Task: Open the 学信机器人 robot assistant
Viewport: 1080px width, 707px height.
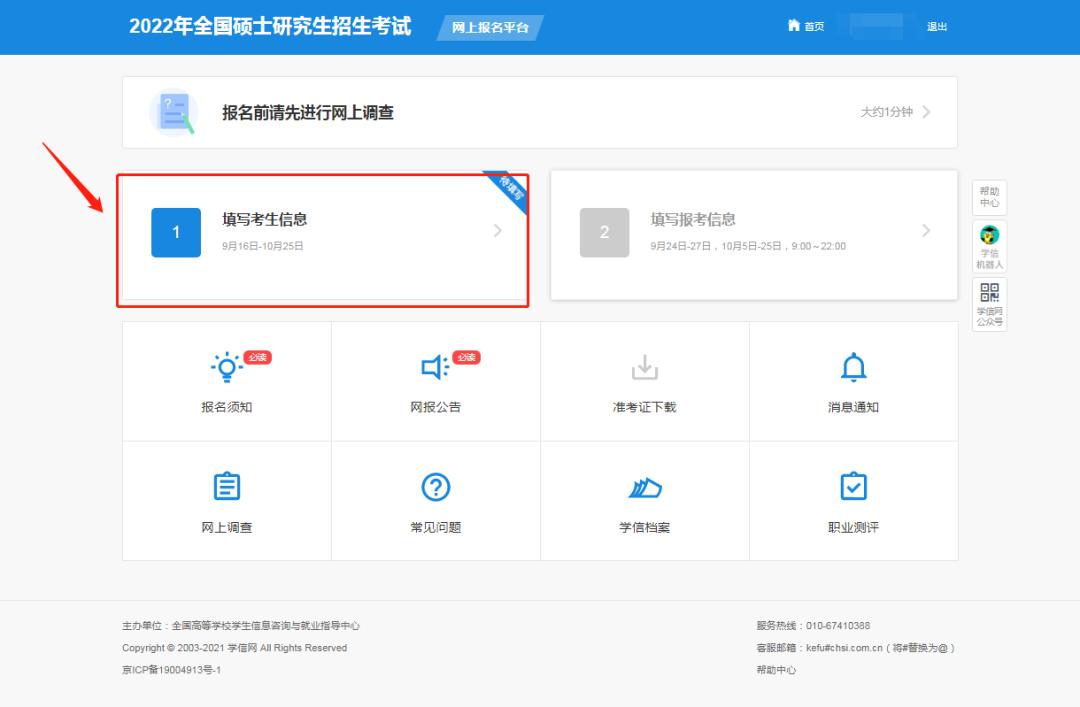Action: coord(988,242)
